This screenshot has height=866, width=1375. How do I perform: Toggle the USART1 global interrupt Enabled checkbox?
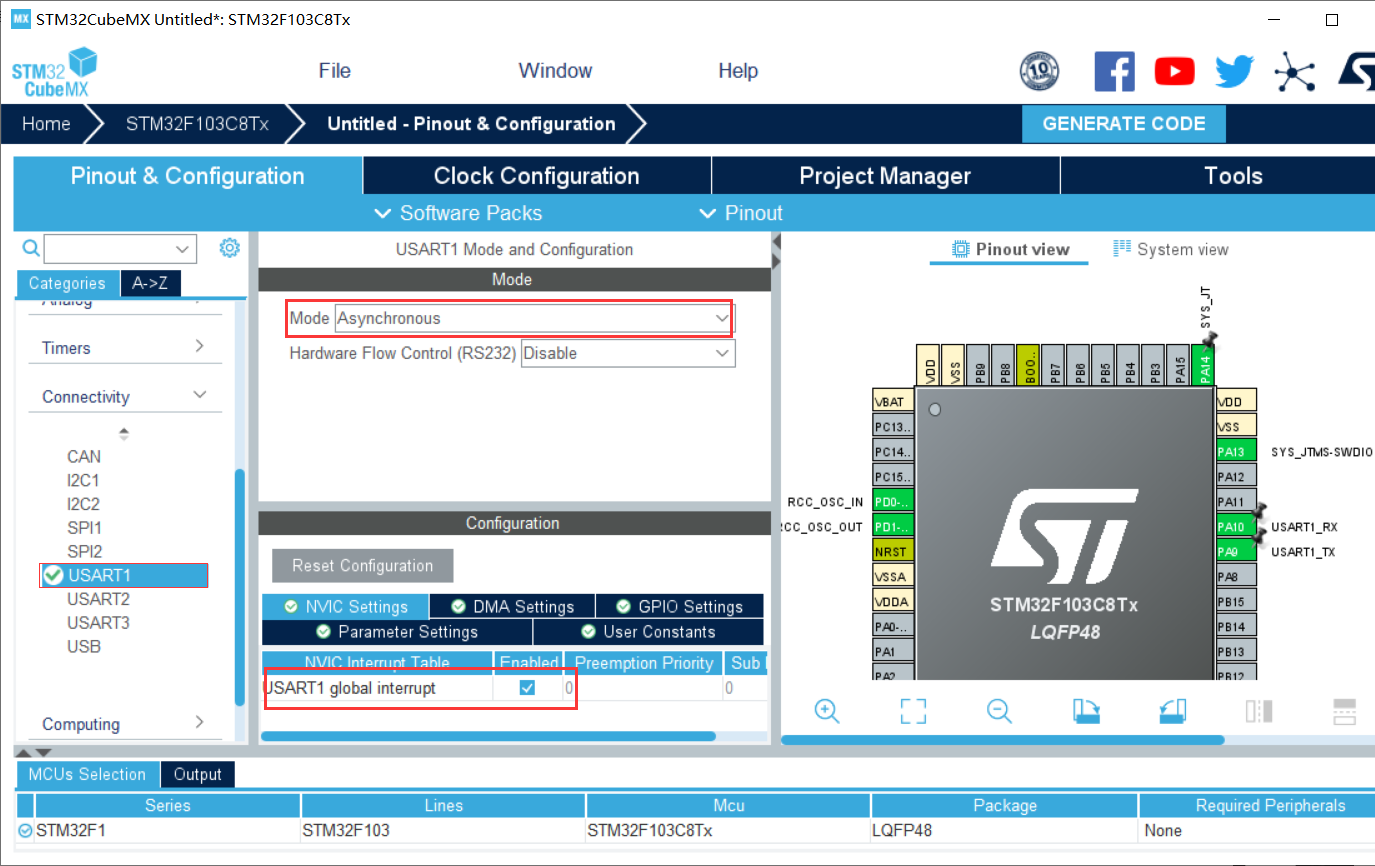(x=527, y=688)
